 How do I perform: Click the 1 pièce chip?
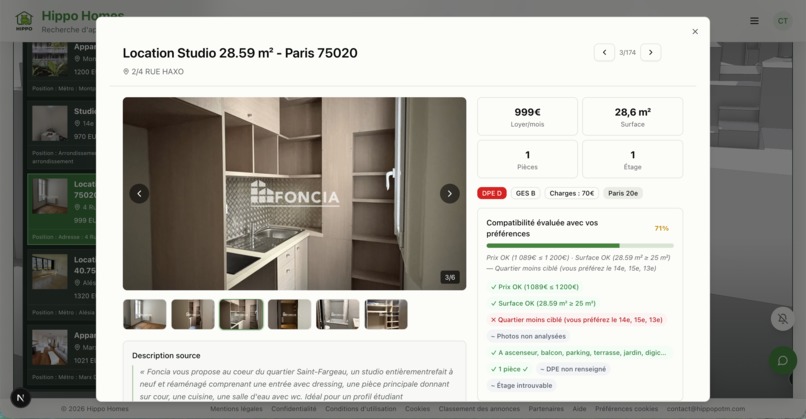click(509, 369)
